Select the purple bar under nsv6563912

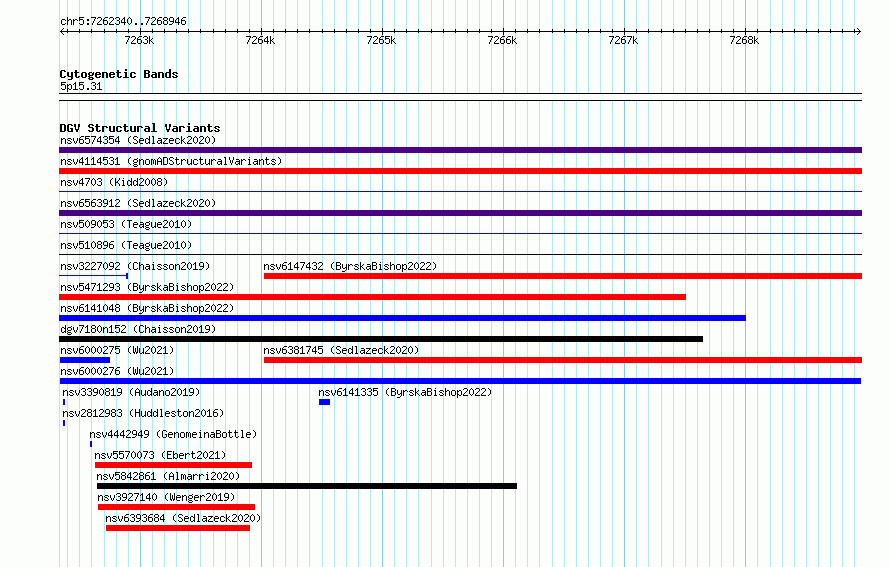click(460, 213)
